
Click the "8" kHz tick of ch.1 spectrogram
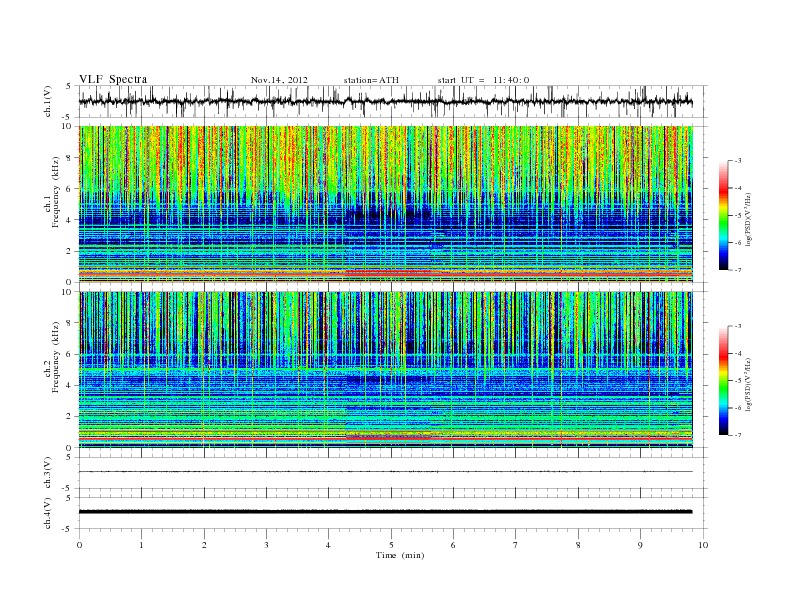(x=70, y=158)
